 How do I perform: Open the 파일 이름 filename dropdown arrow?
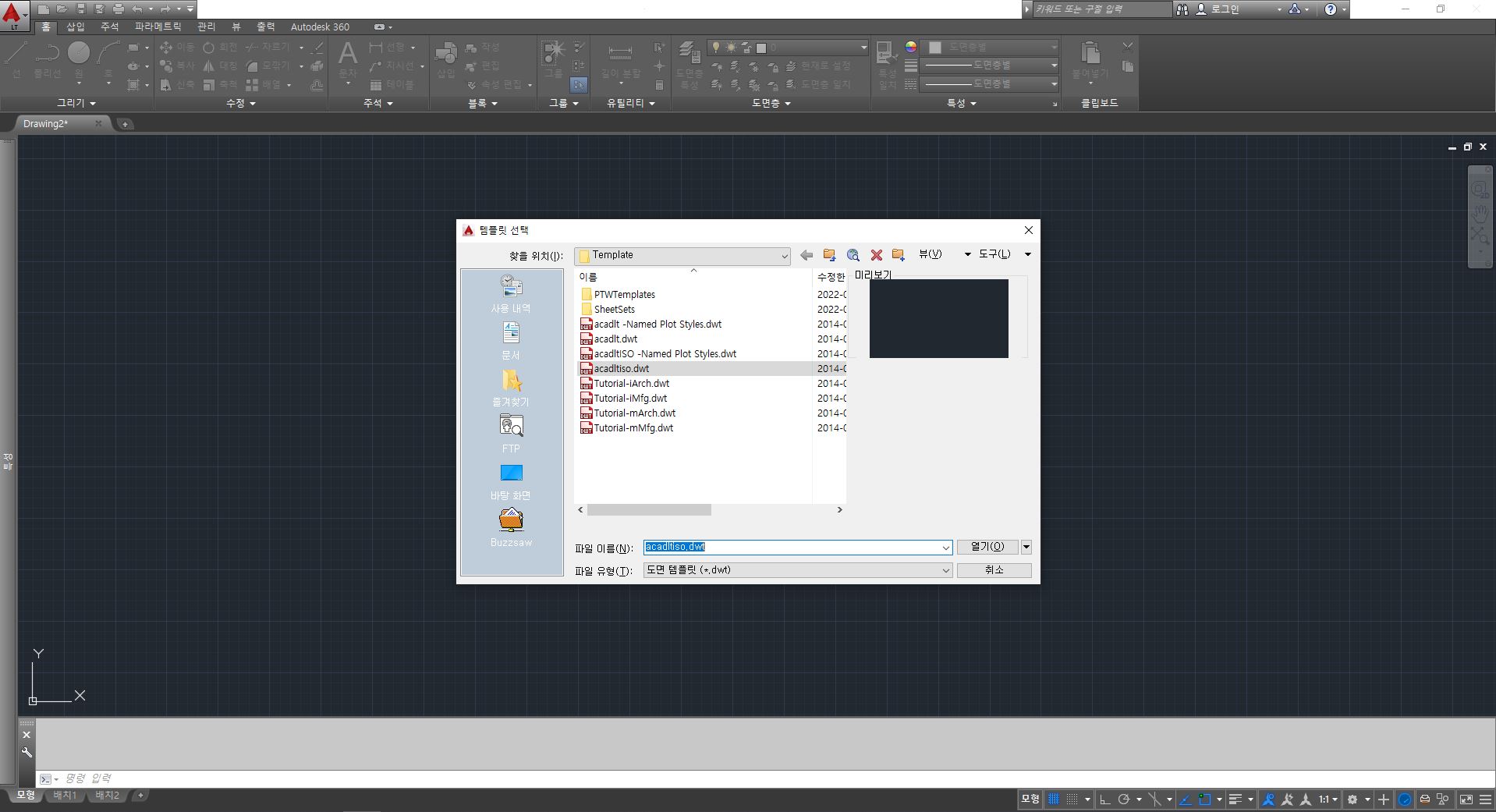(x=945, y=548)
